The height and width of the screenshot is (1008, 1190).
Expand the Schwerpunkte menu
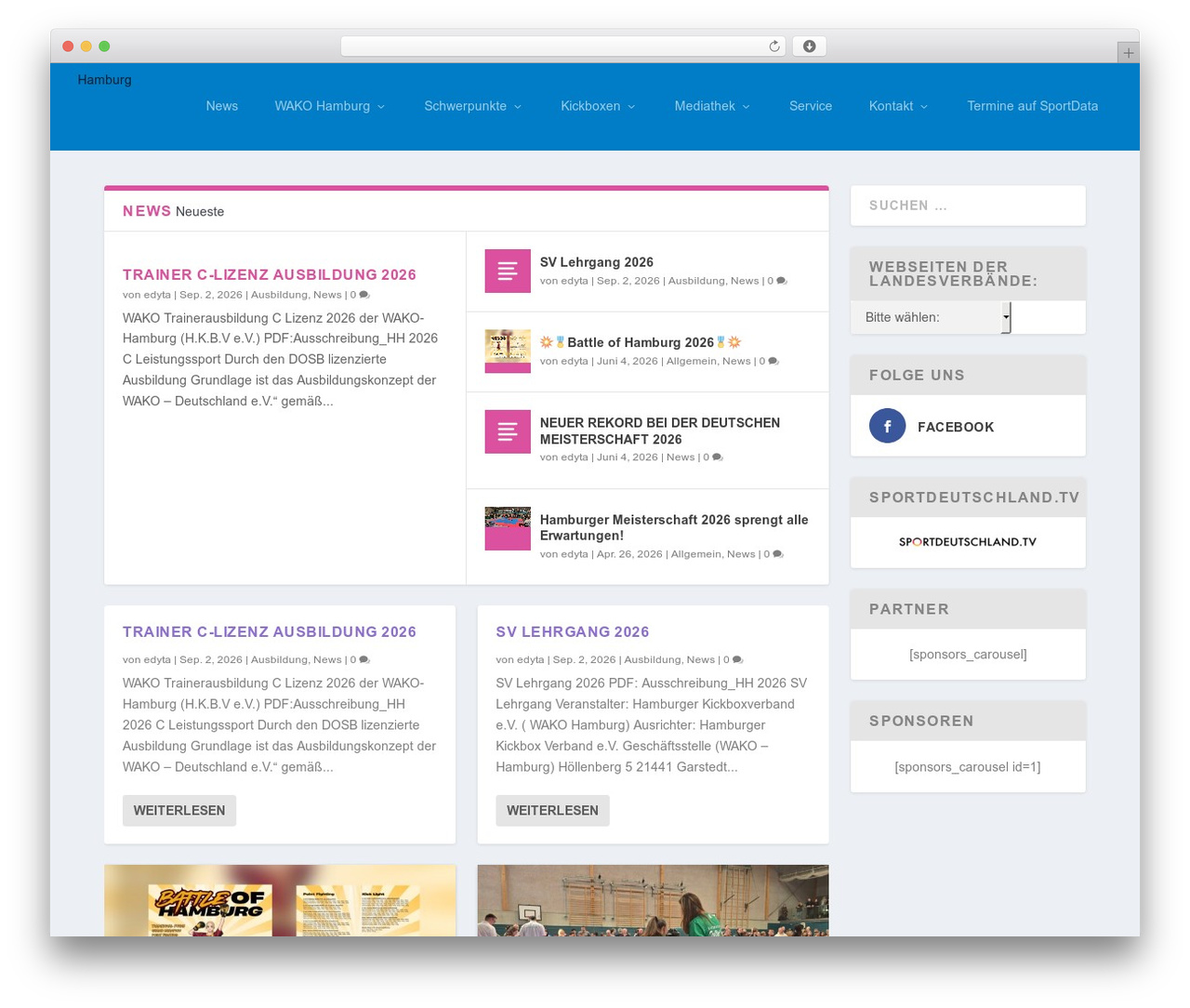[473, 106]
